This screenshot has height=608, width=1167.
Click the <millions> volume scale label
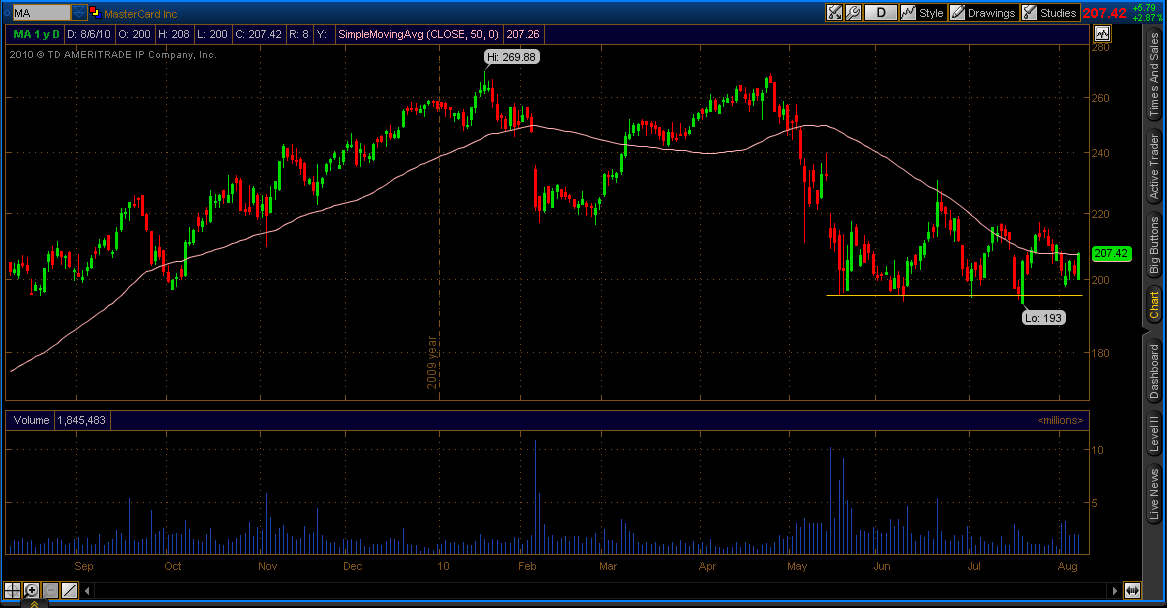pyautogui.click(x=1060, y=420)
